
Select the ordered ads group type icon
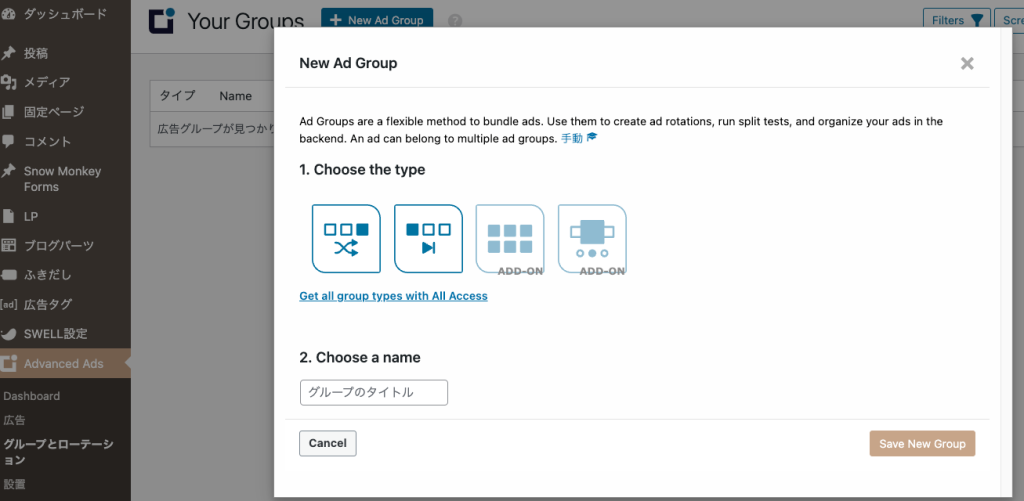click(x=428, y=238)
